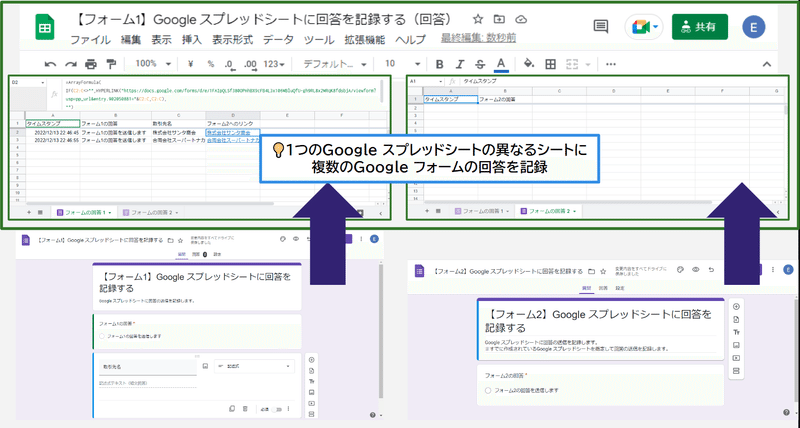Image resolution: width=800 pixels, height=428 pixels.
Task: Select sheet tab フォームの回答 1 in left sheet
Action: pos(84,212)
